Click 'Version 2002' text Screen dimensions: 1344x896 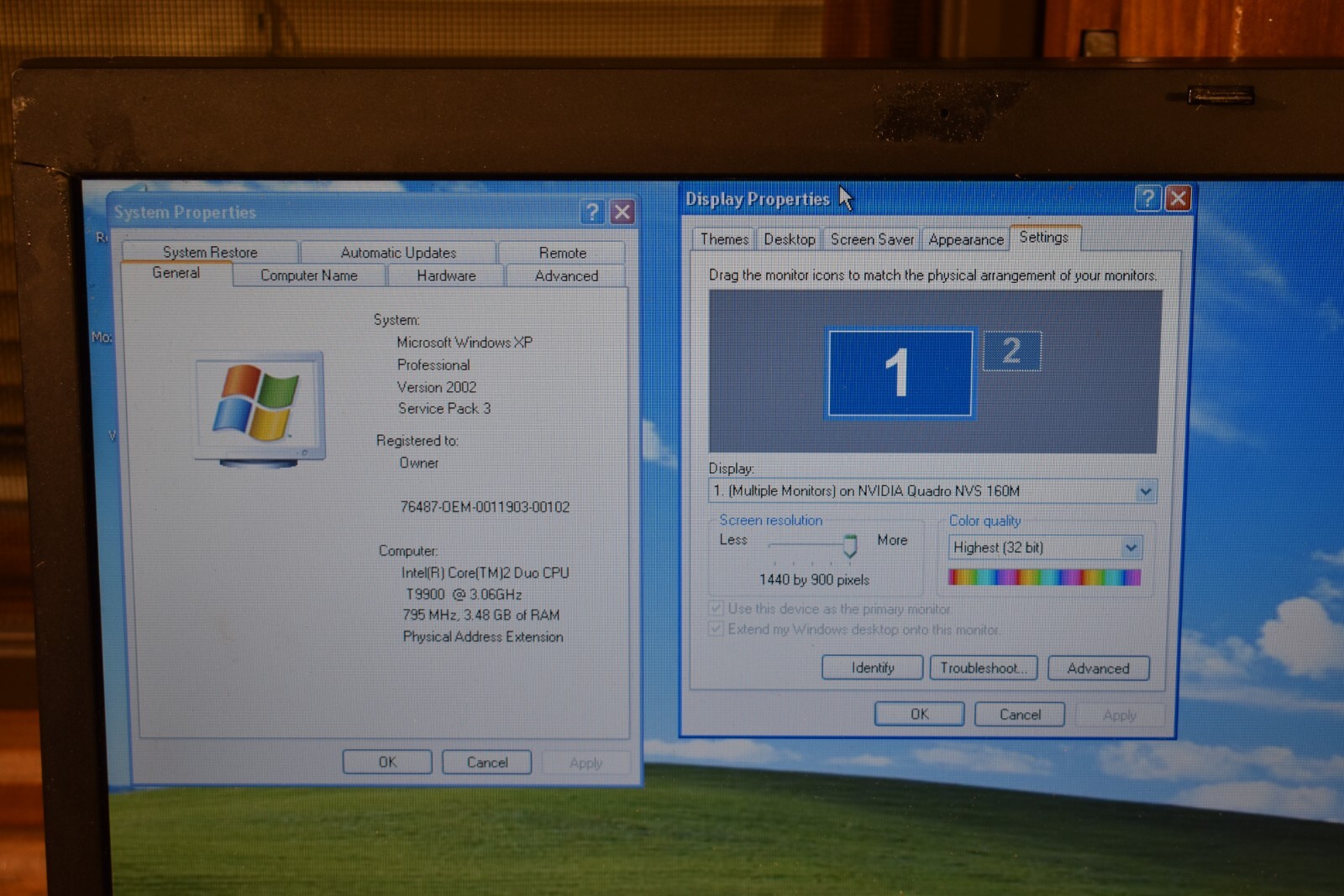437,387
